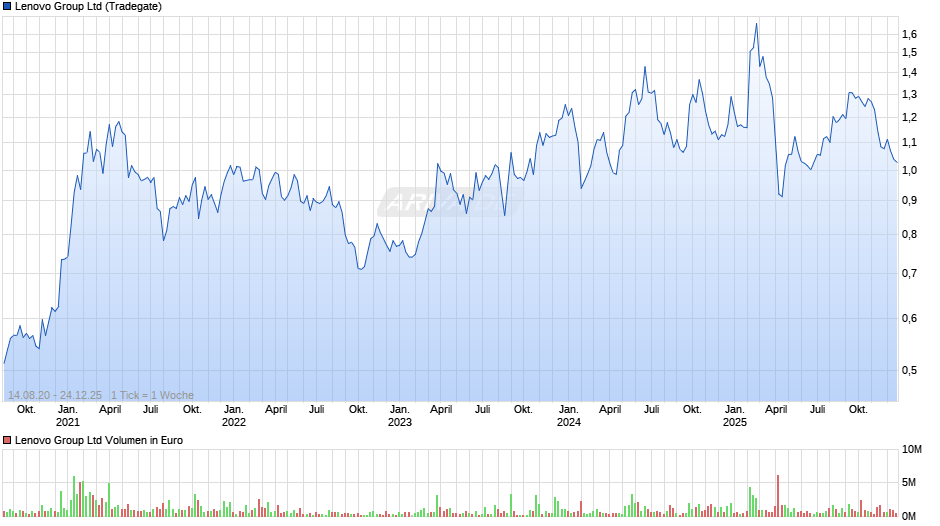This screenshot has width=940, height=526.
Task: Click the 1,5 price axis label
Action: 909,52
